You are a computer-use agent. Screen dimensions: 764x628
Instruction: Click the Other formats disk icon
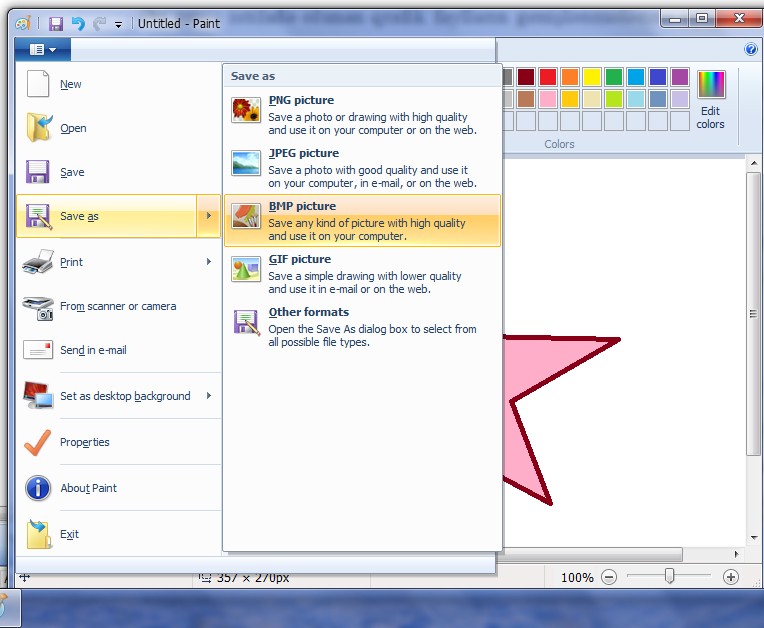tap(246, 322)
